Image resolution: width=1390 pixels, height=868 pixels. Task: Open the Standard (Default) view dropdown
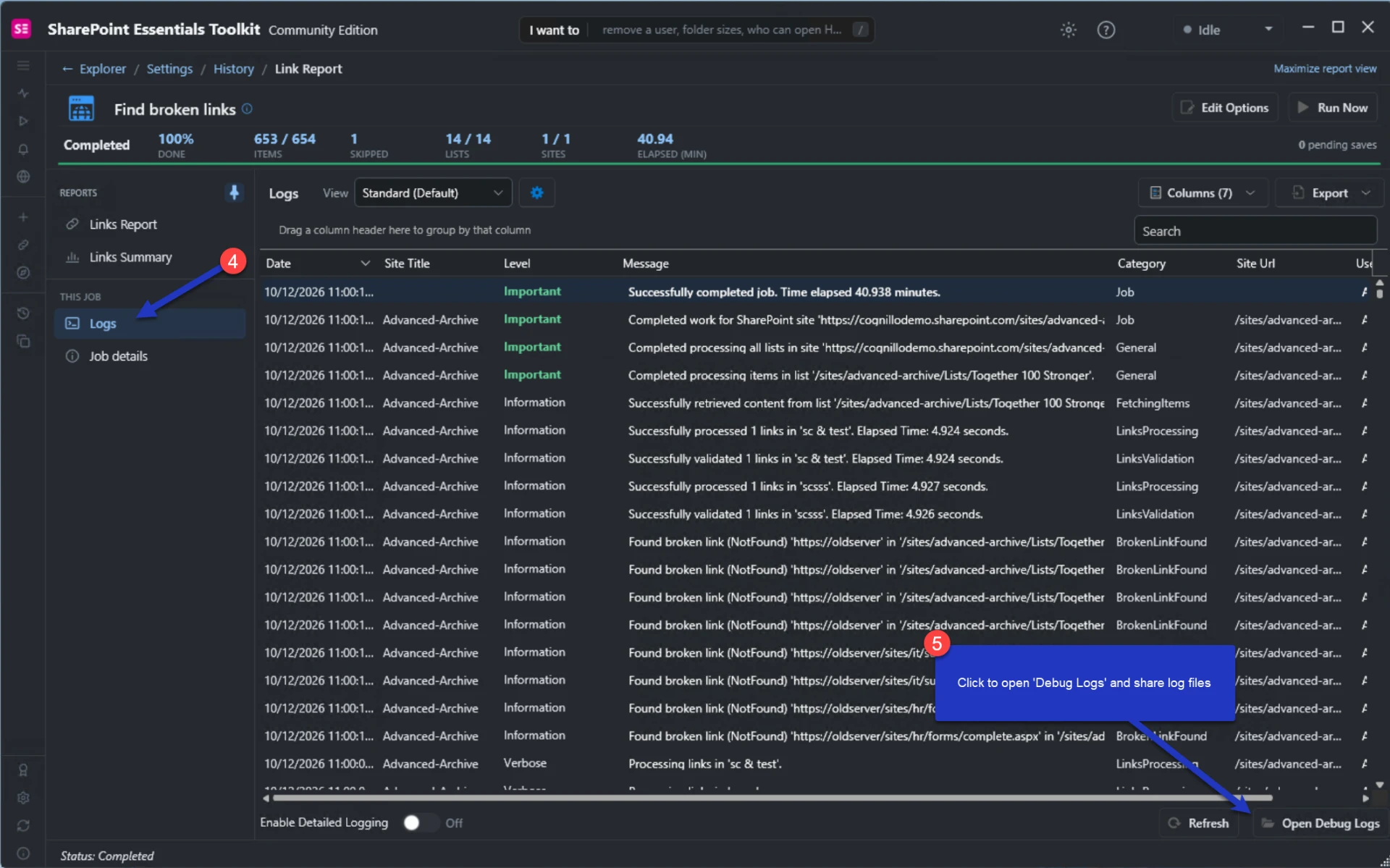pos(433,193)
